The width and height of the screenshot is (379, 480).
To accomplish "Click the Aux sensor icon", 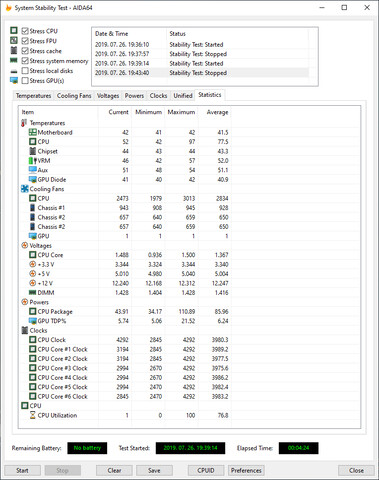I will (x=32, y=170).
